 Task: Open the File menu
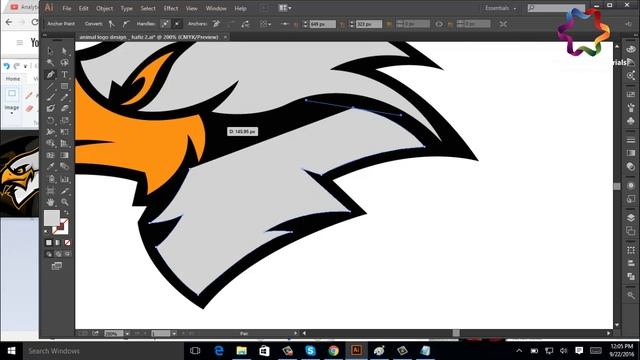pos(67,8)
